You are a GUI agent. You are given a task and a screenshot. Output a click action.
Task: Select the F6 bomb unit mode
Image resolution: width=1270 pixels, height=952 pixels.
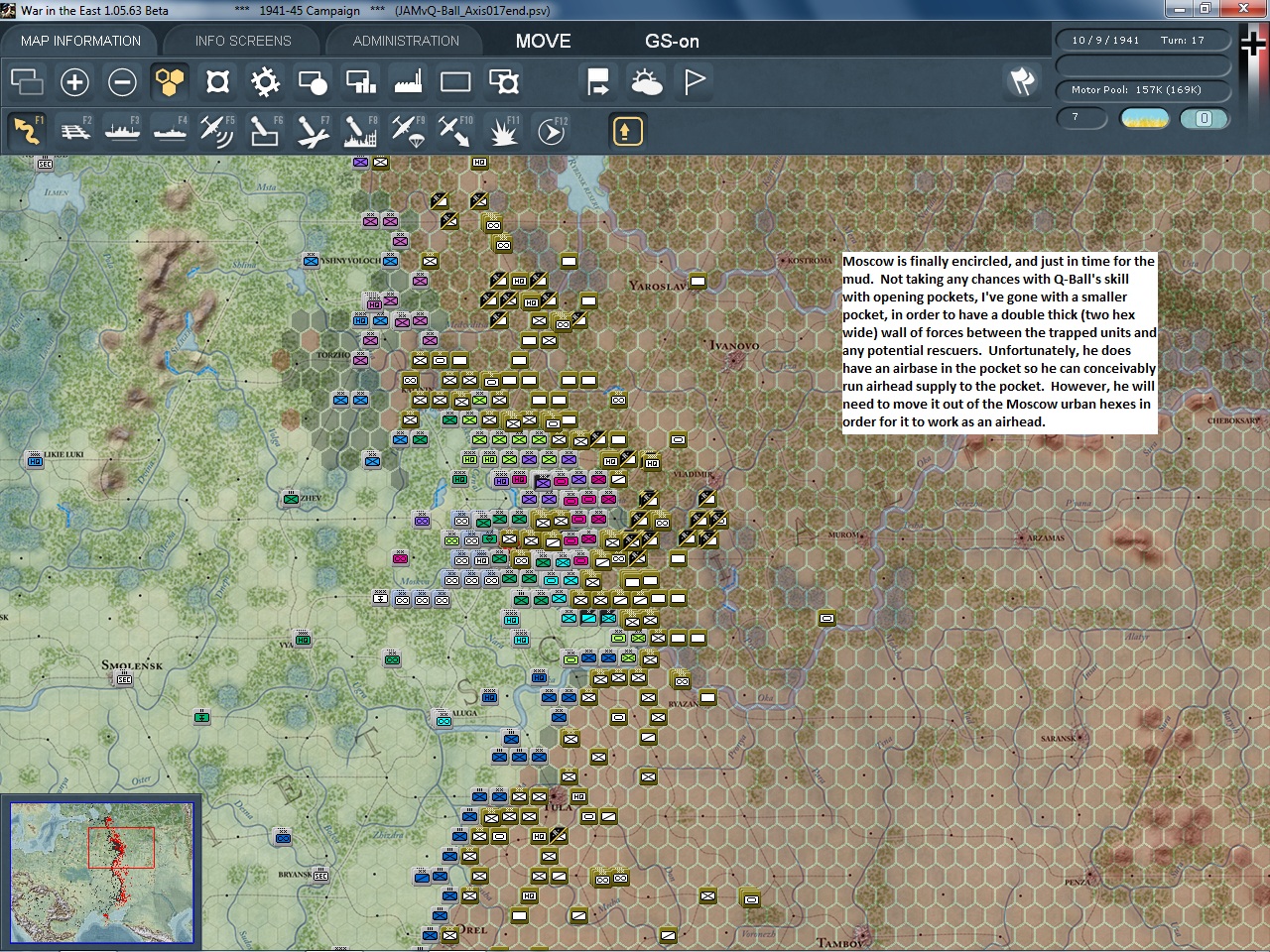(265, 130)
